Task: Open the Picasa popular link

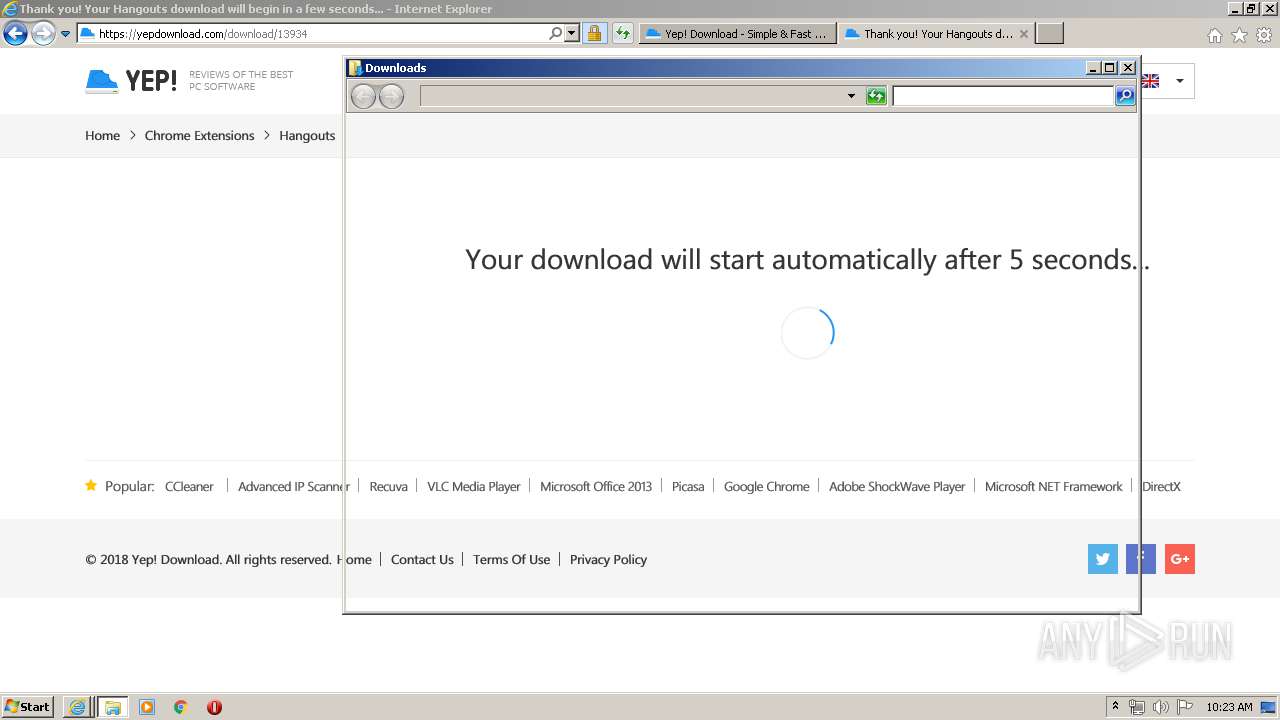Action: [x=688, y=486]
